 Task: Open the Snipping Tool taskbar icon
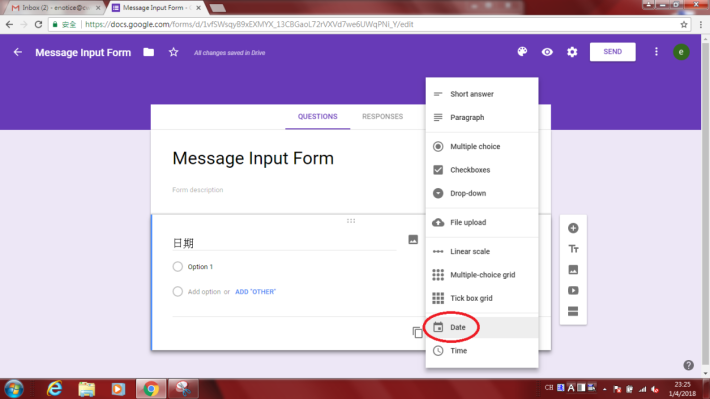(x=183, y=389)
